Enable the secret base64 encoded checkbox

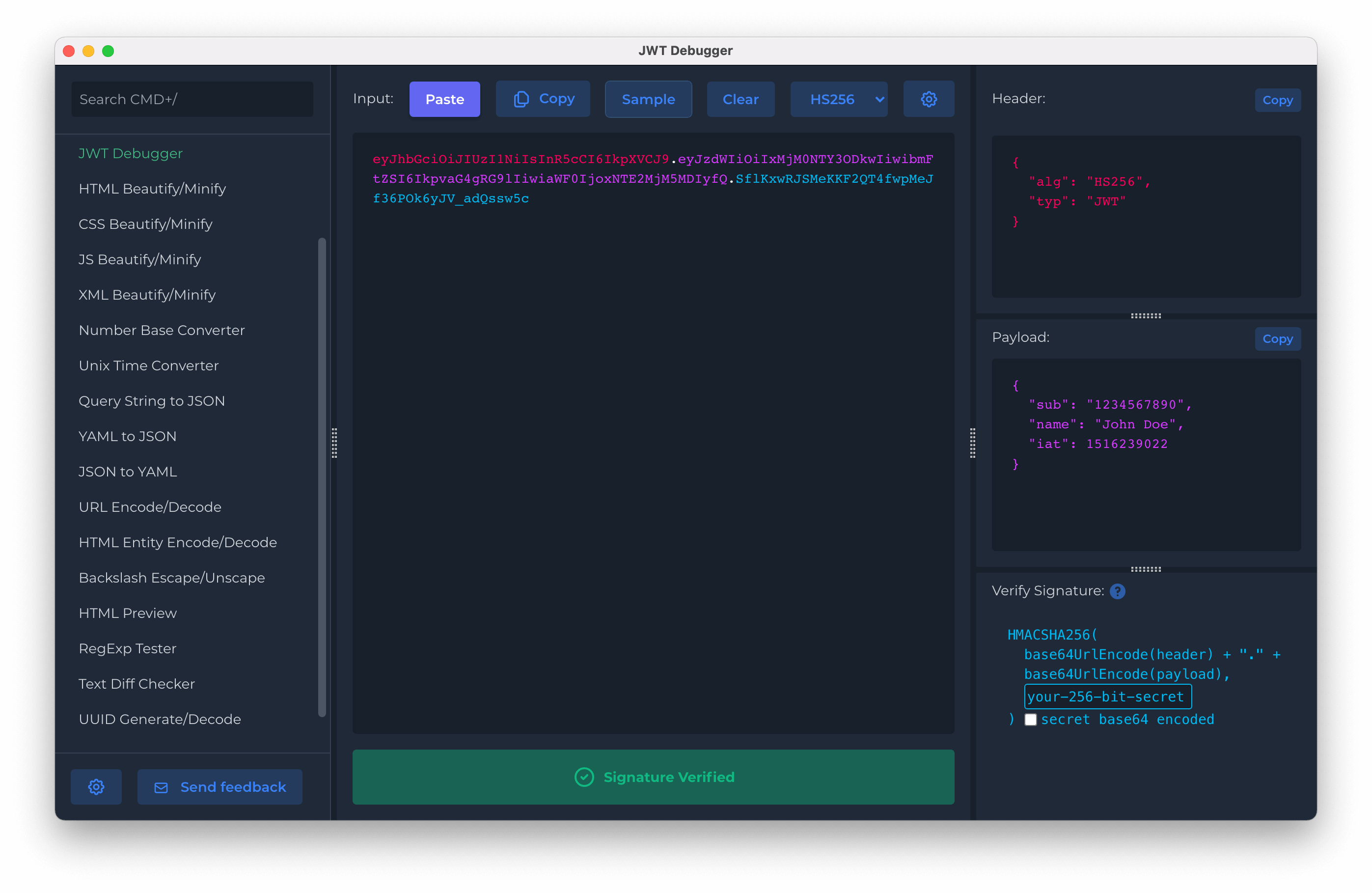pos(1031,720)
